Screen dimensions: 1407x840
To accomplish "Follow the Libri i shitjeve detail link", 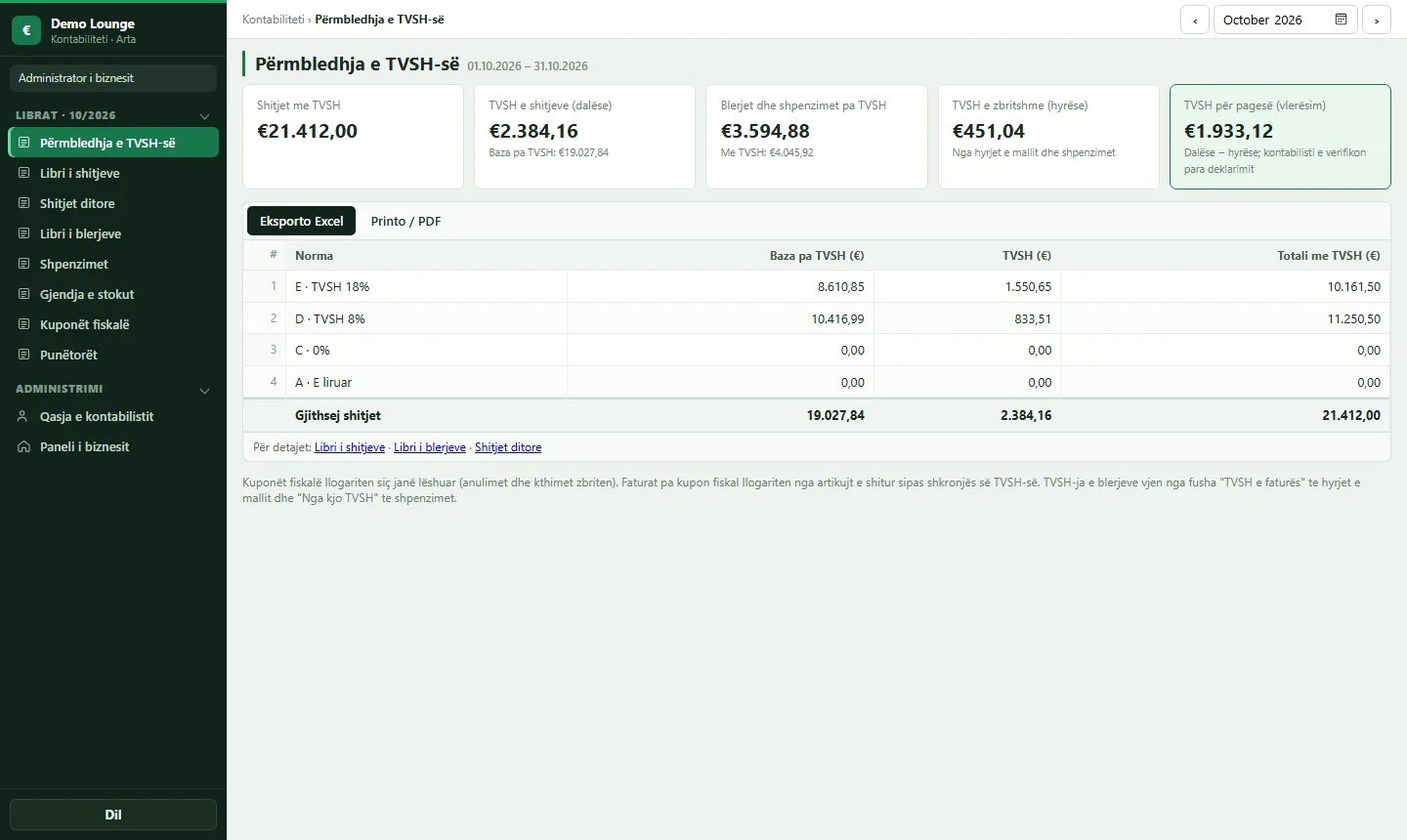I will coord(350,447).
